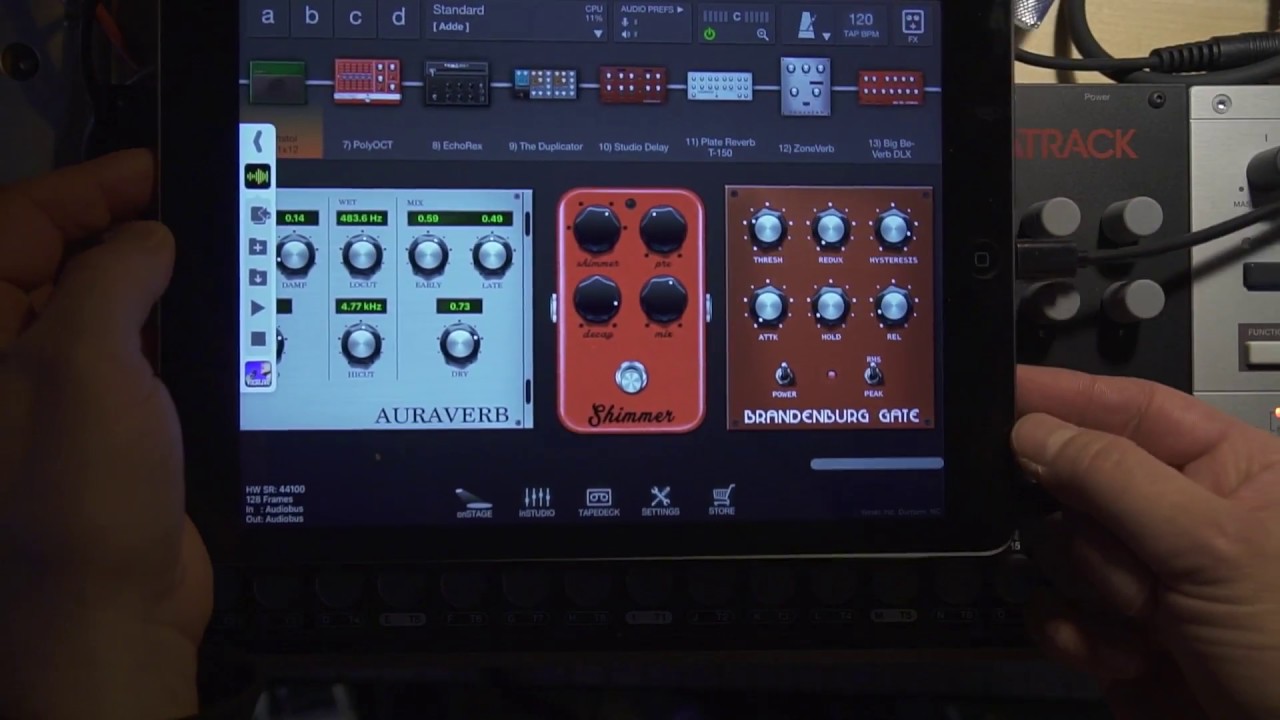The image size is (1280, 720).
Task: Click the AuraVerb LATE knob
Action: [x=492, y=256]
